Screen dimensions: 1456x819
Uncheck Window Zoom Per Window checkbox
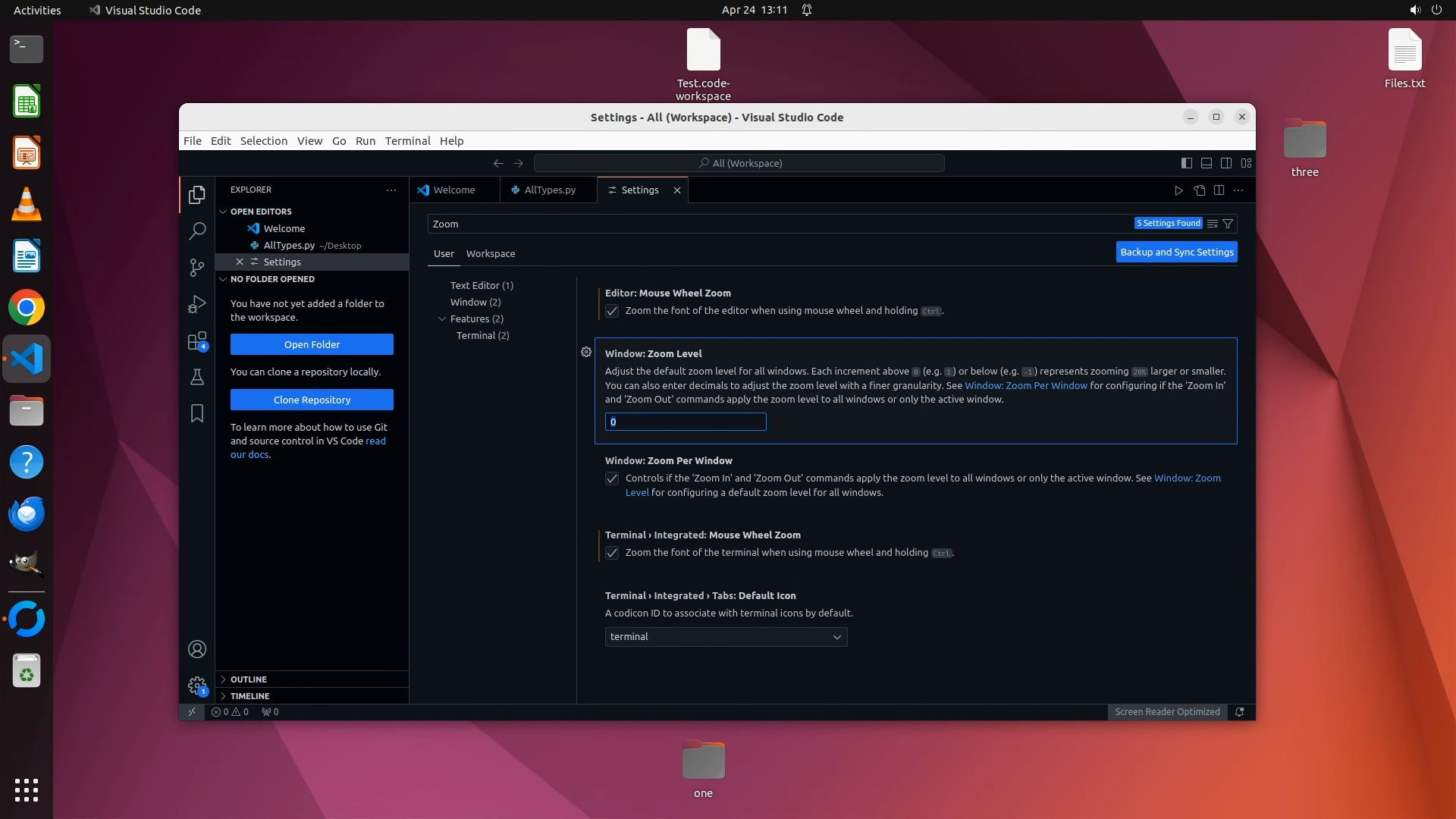(x=612, y=479)
